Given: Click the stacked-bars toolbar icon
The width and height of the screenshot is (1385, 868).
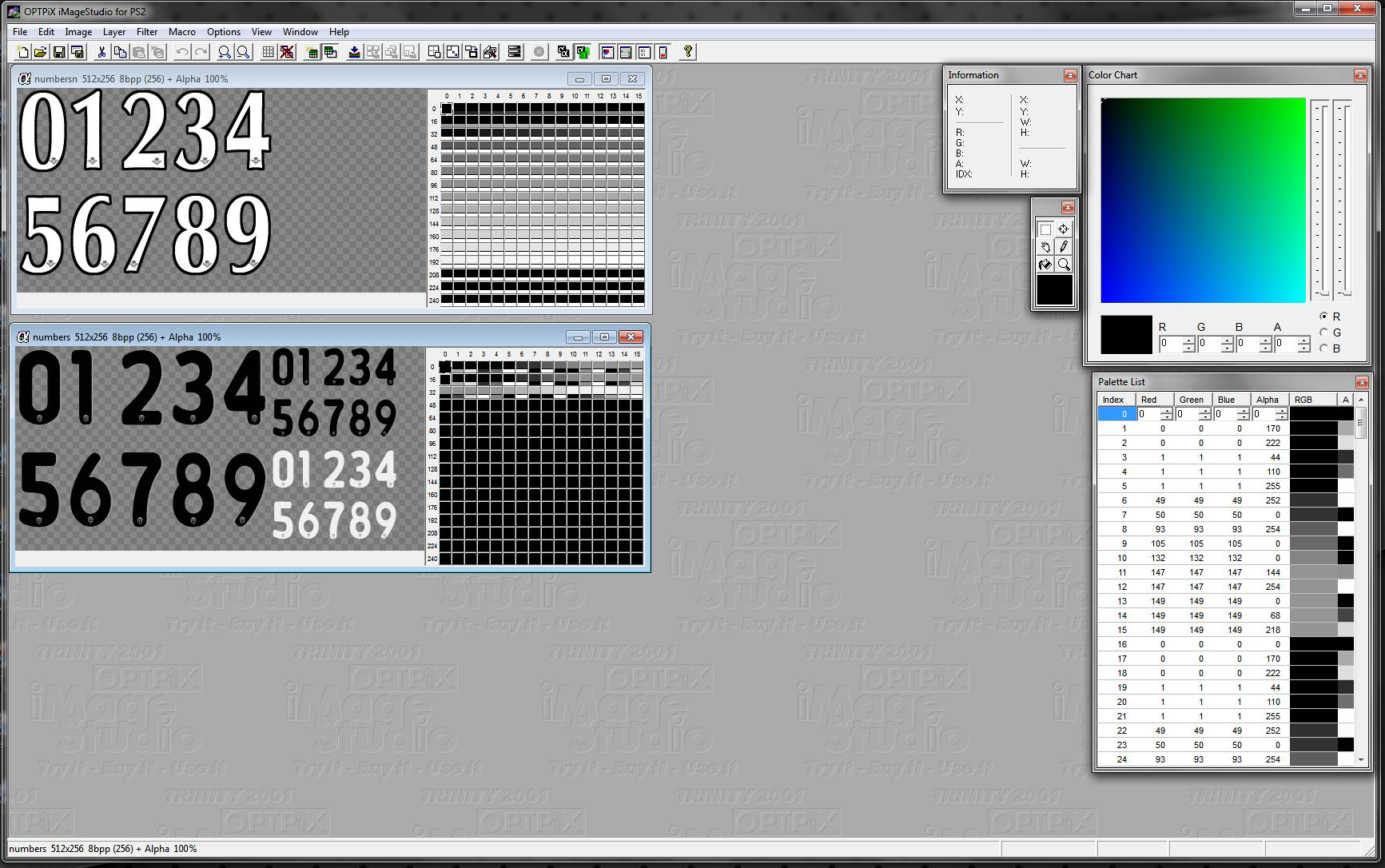Looking at the screenshot, I should (x=515, y=52).
